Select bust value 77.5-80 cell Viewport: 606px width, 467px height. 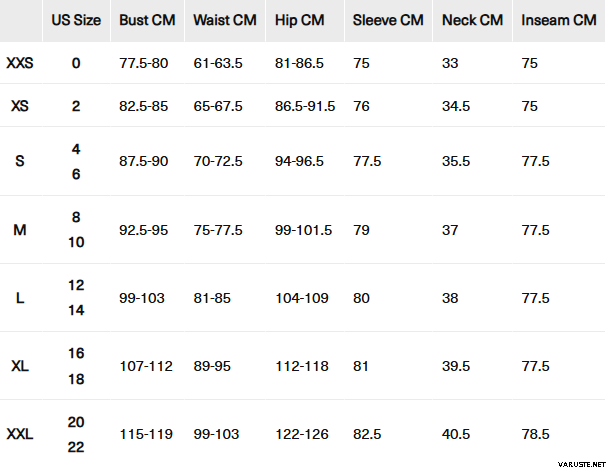point(144,63)
